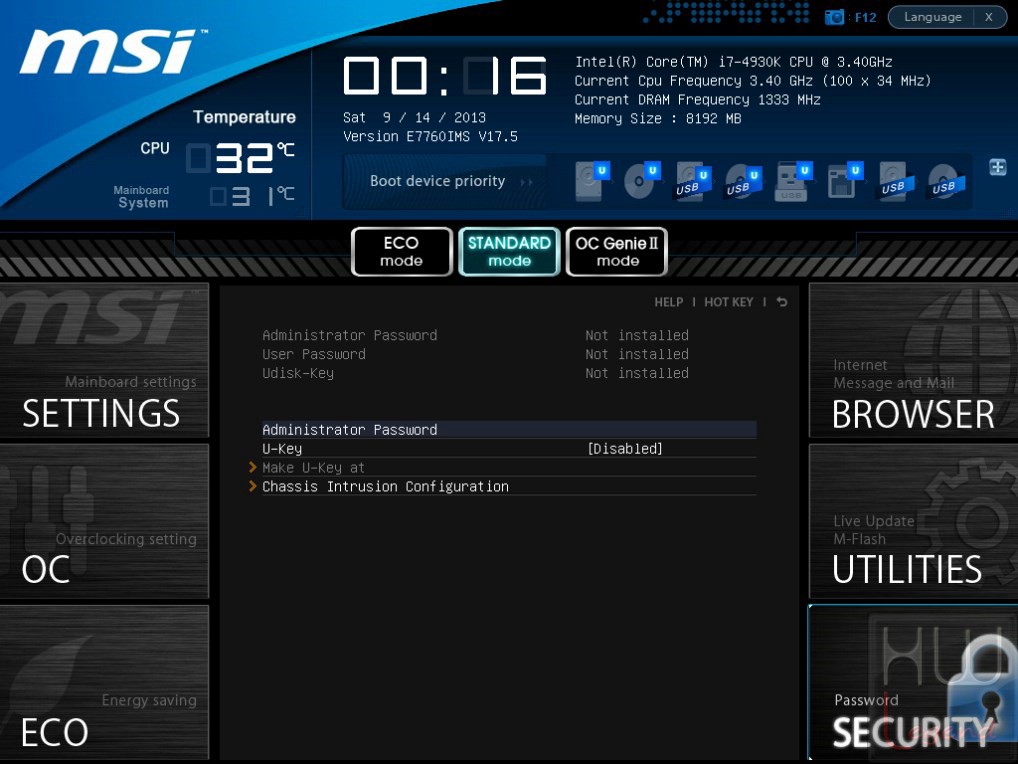
Task: Click the Boot device priority label
Action: pos(438,181)
